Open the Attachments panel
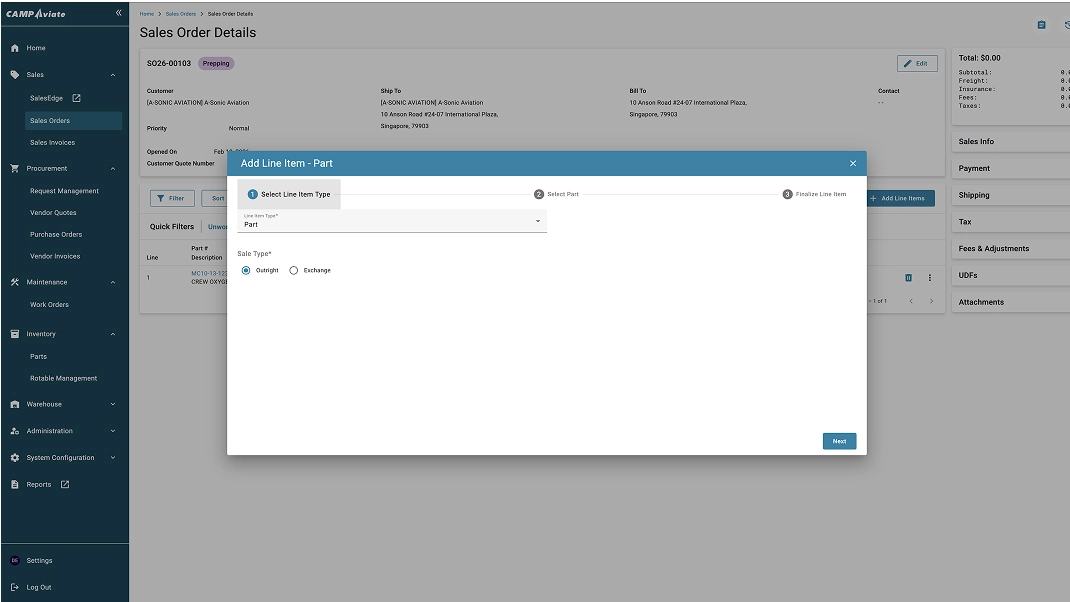 point(1011,302)
